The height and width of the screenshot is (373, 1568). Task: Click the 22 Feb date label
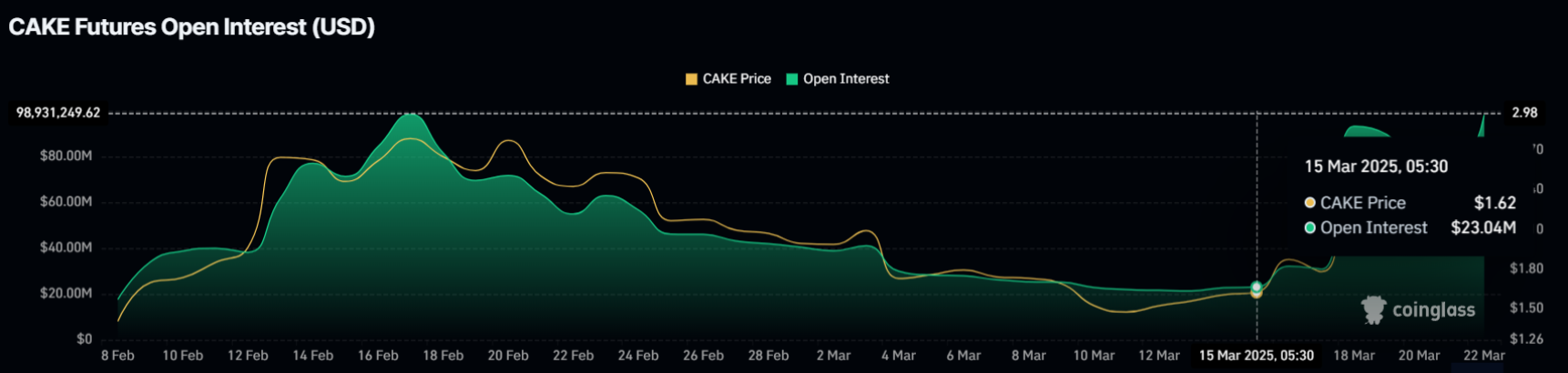(573, 356)
